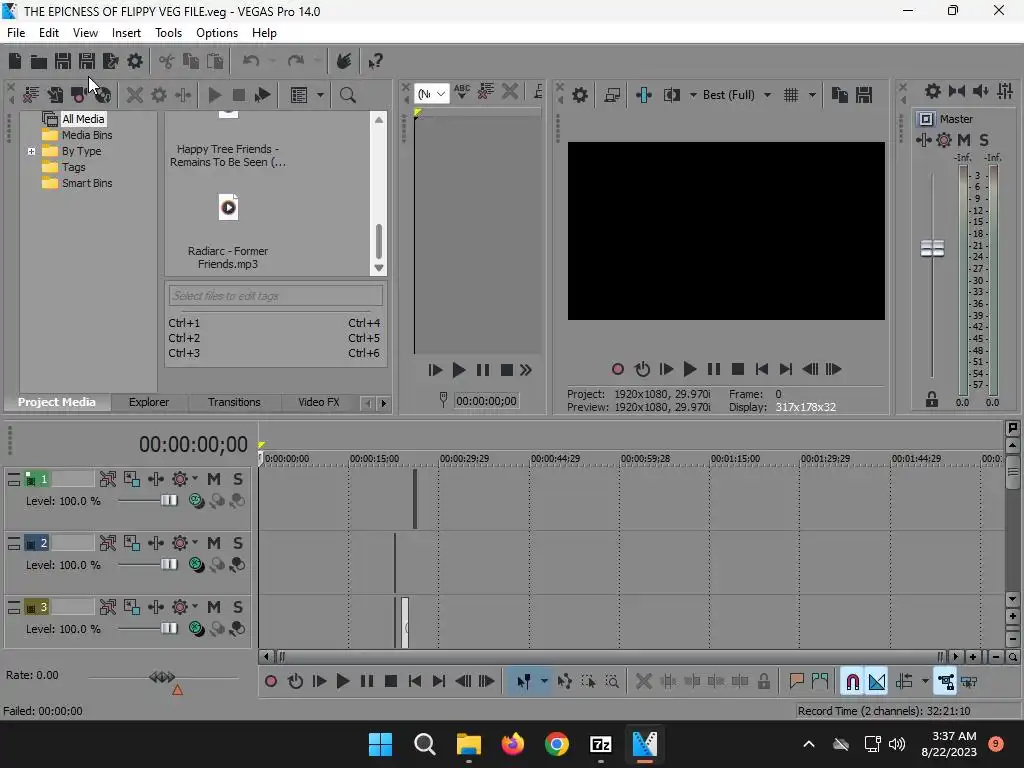The image size is (1024, 768).
Task: Switch to the Transitions tab
Action: (234, 402)
